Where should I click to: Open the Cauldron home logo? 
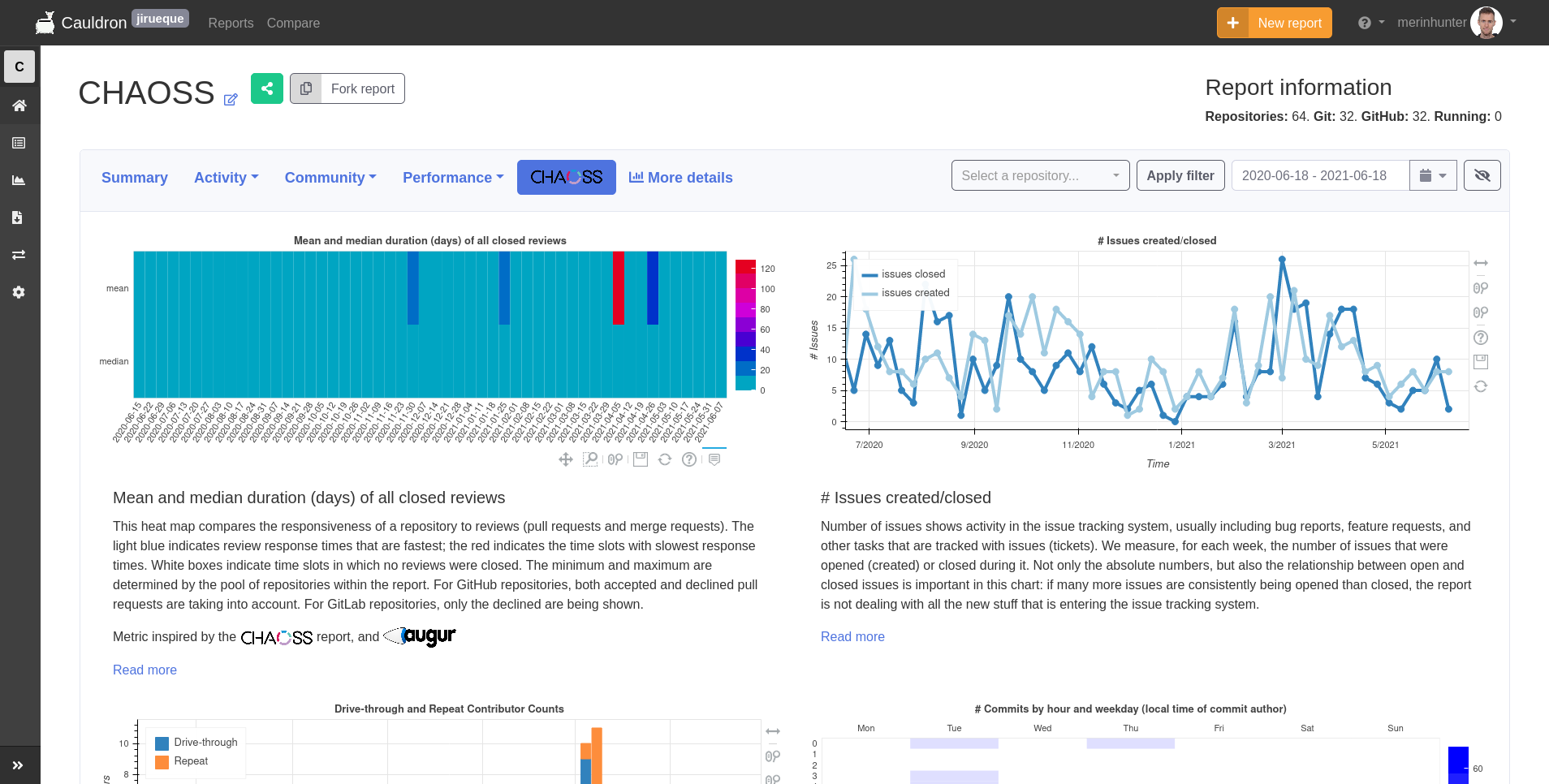[81, 23]
